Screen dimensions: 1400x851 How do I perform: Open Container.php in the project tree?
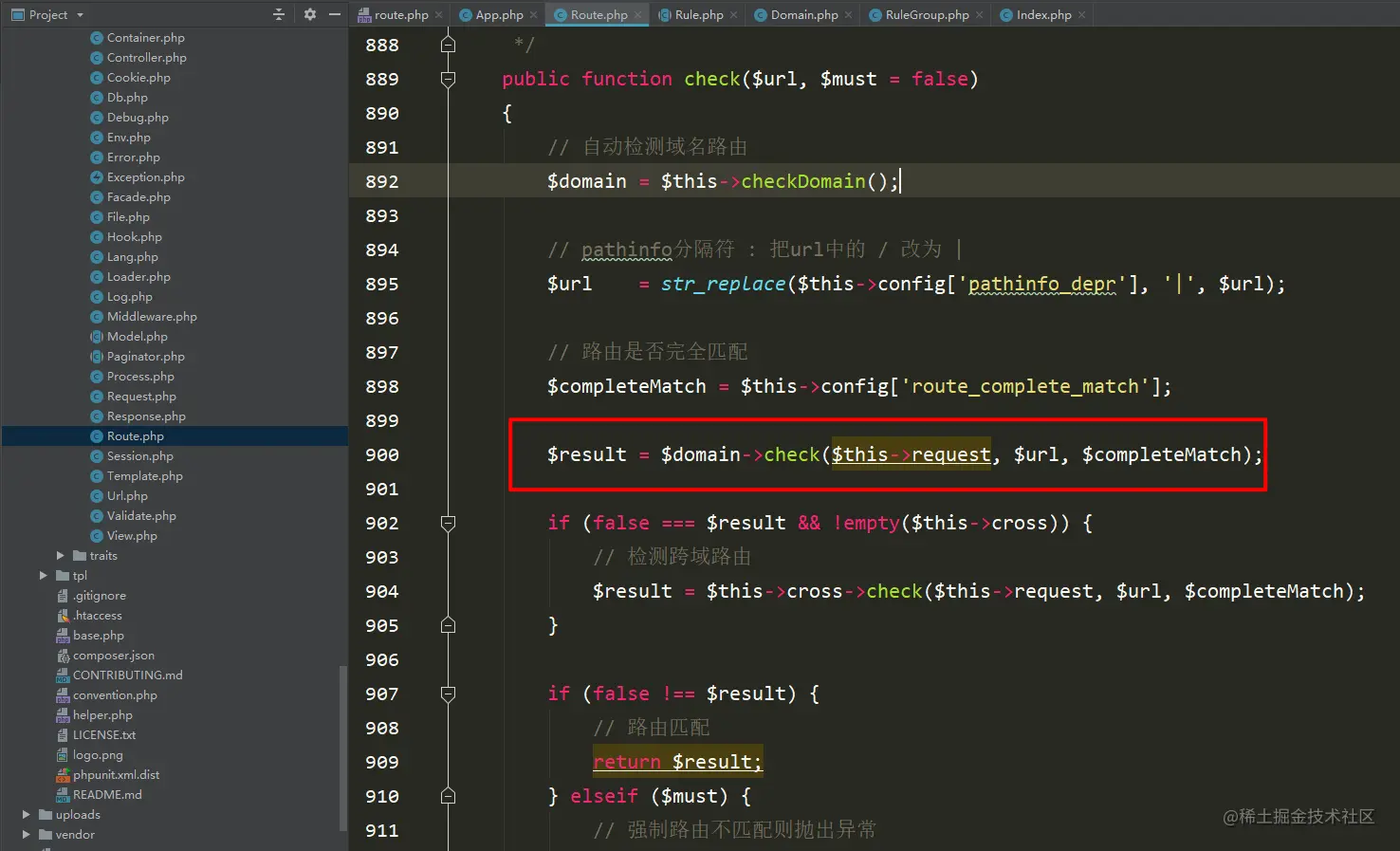pyautogui.click(x=145, y=38)
